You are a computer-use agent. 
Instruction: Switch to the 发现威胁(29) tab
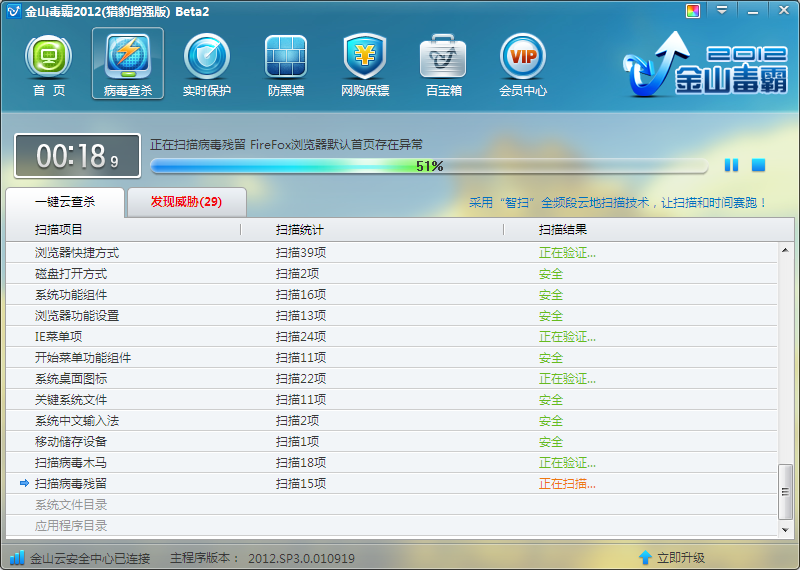coord(186,201)
